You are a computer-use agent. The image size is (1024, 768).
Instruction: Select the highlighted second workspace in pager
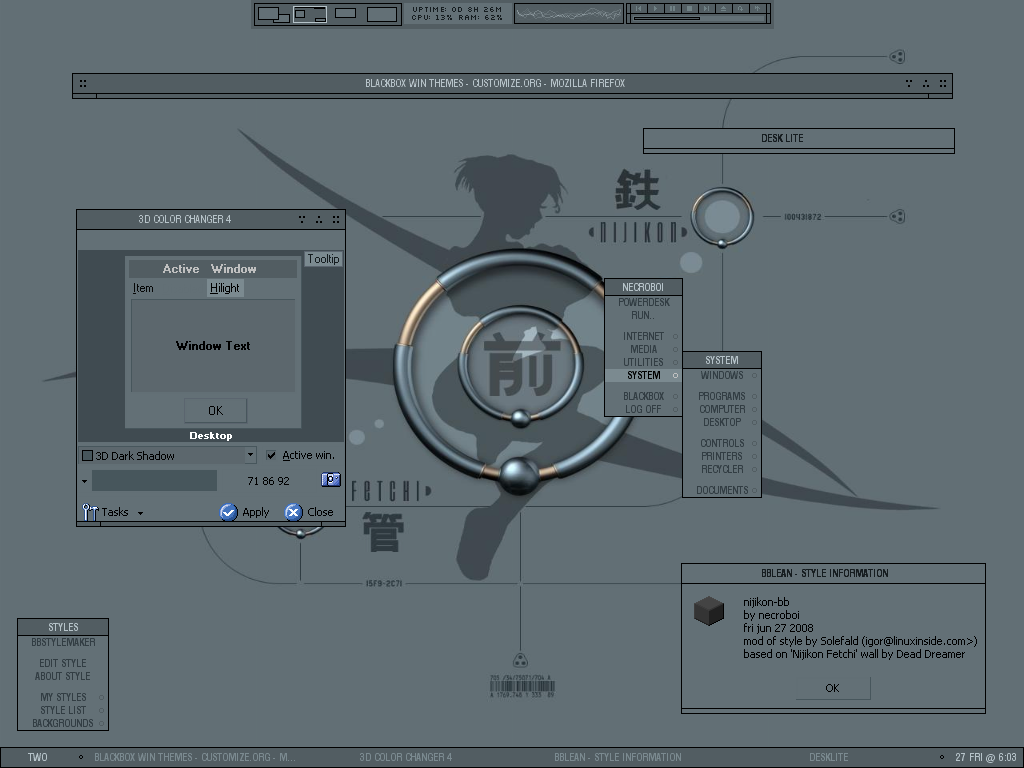pos(310,14)
